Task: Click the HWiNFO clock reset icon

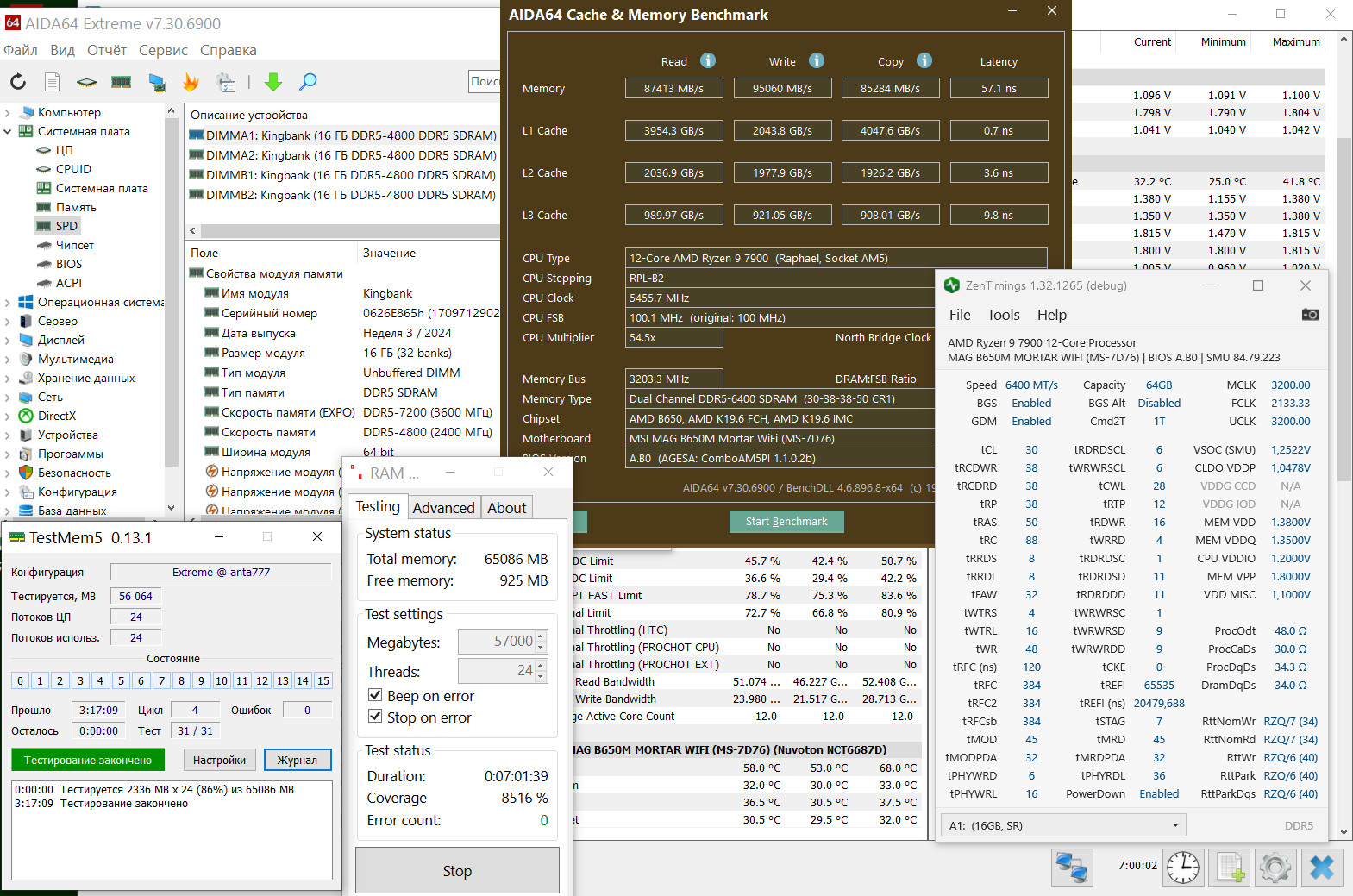Action: [1183, 867]
